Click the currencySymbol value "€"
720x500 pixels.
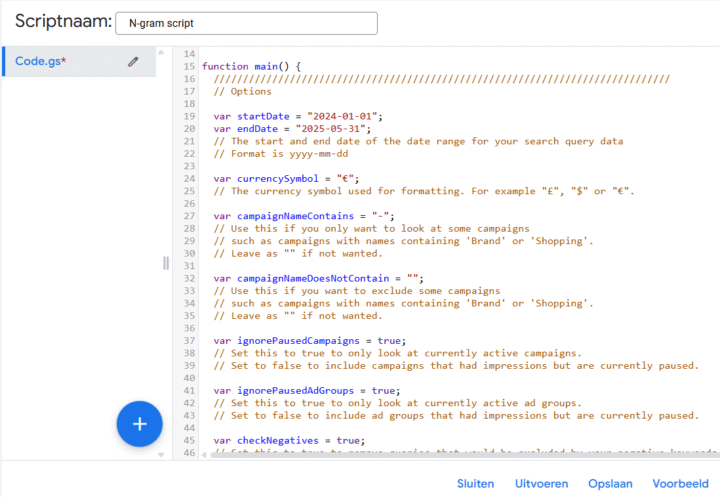click(345, 179)
